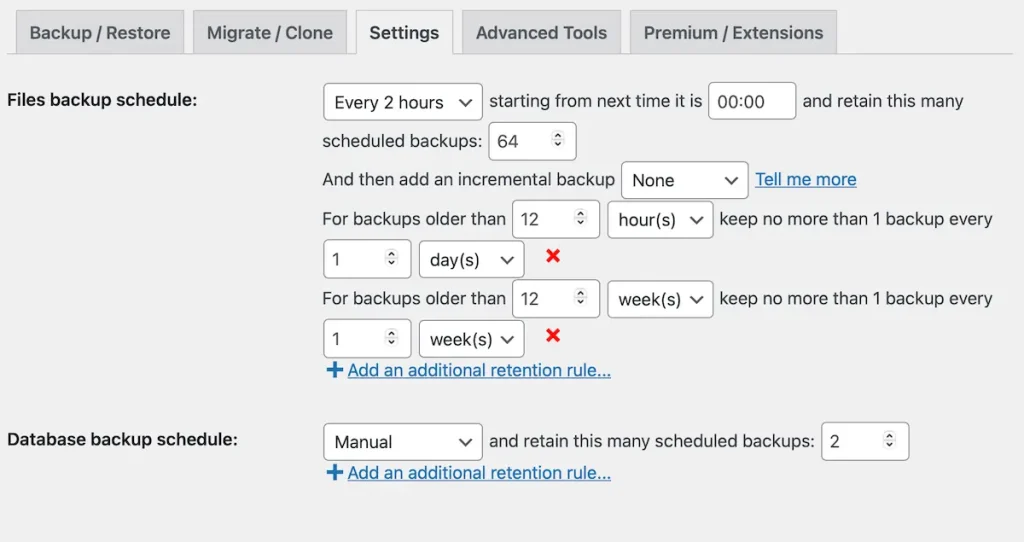Open the day(s) unit dropdown
Screen dimensions: 1024x542
tap(472, 260)
